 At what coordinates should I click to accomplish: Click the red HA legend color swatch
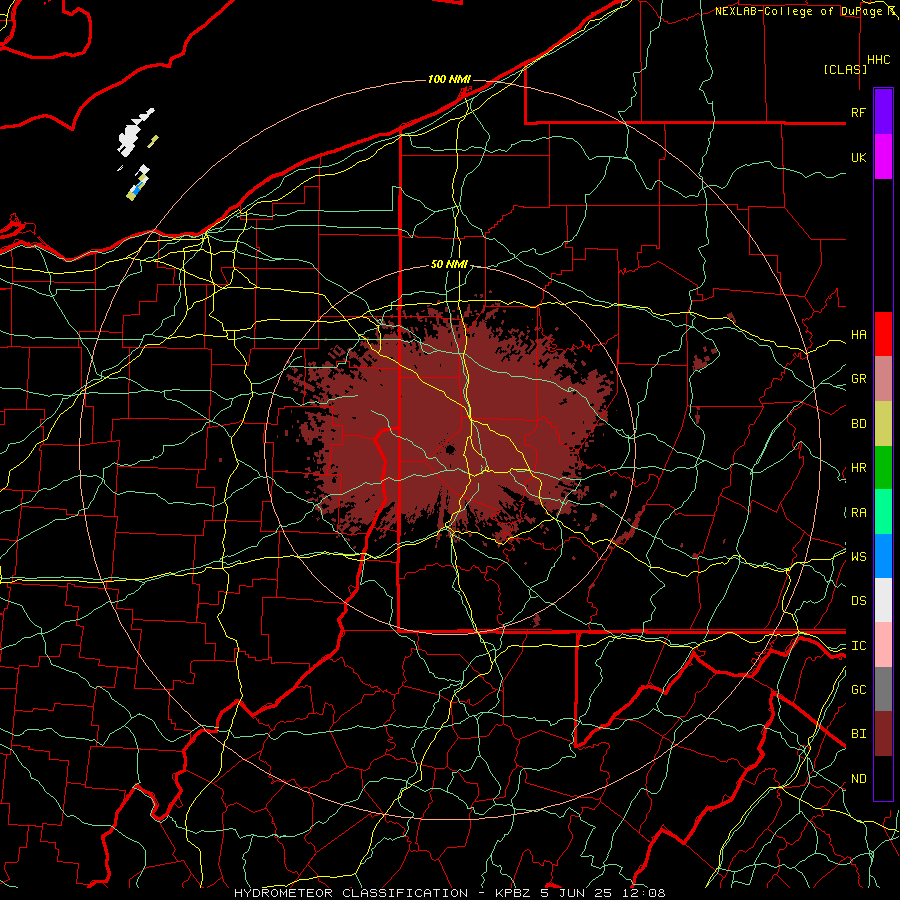[883, 334]
